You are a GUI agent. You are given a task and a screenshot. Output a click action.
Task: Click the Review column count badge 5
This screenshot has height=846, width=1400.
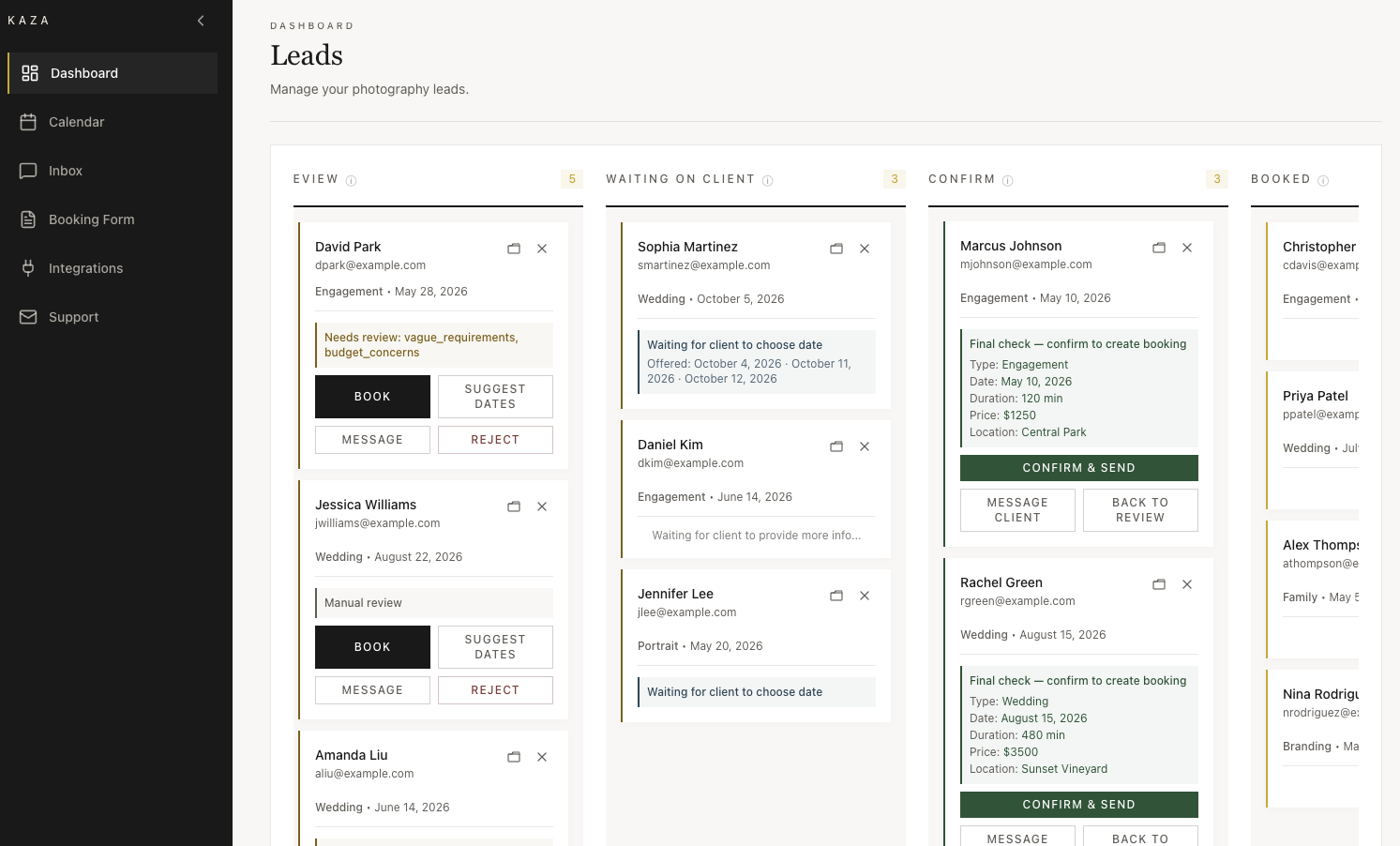(x=572, y=179)
